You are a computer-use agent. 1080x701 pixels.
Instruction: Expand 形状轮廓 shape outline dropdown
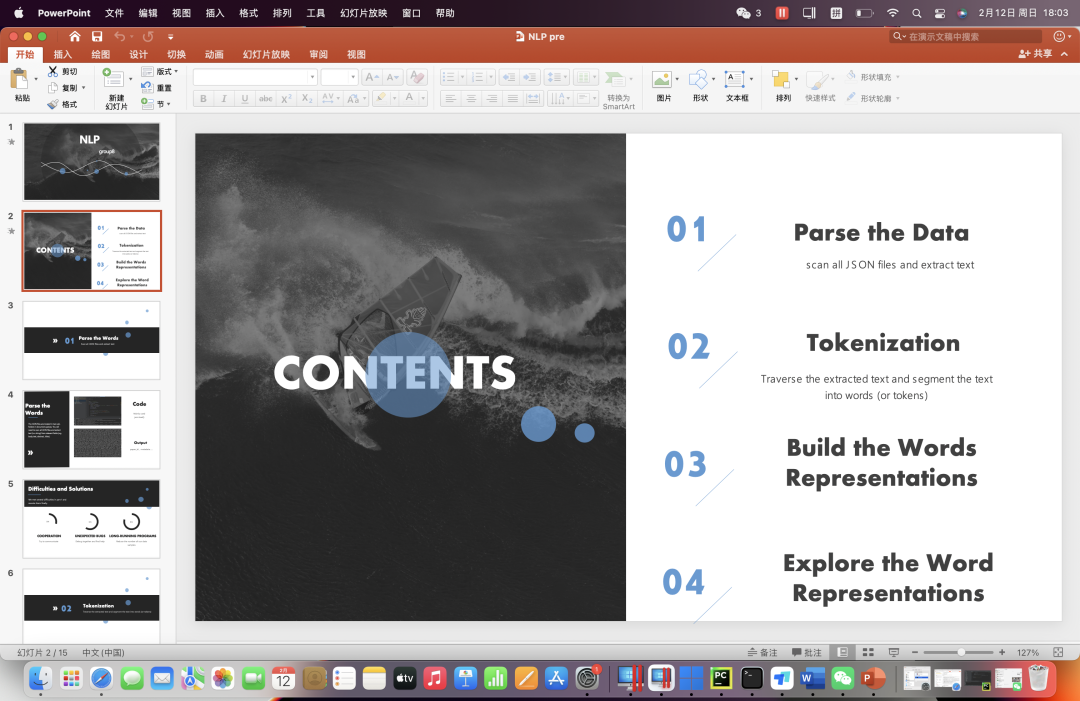(897, 98)
